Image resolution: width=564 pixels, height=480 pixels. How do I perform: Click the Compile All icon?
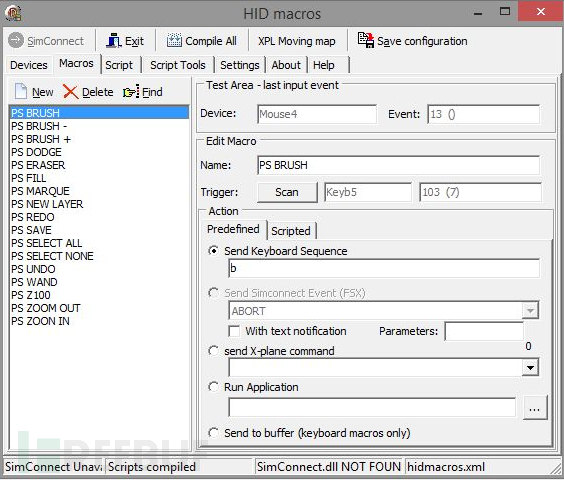pyautogui.click(x=174, y=41)
